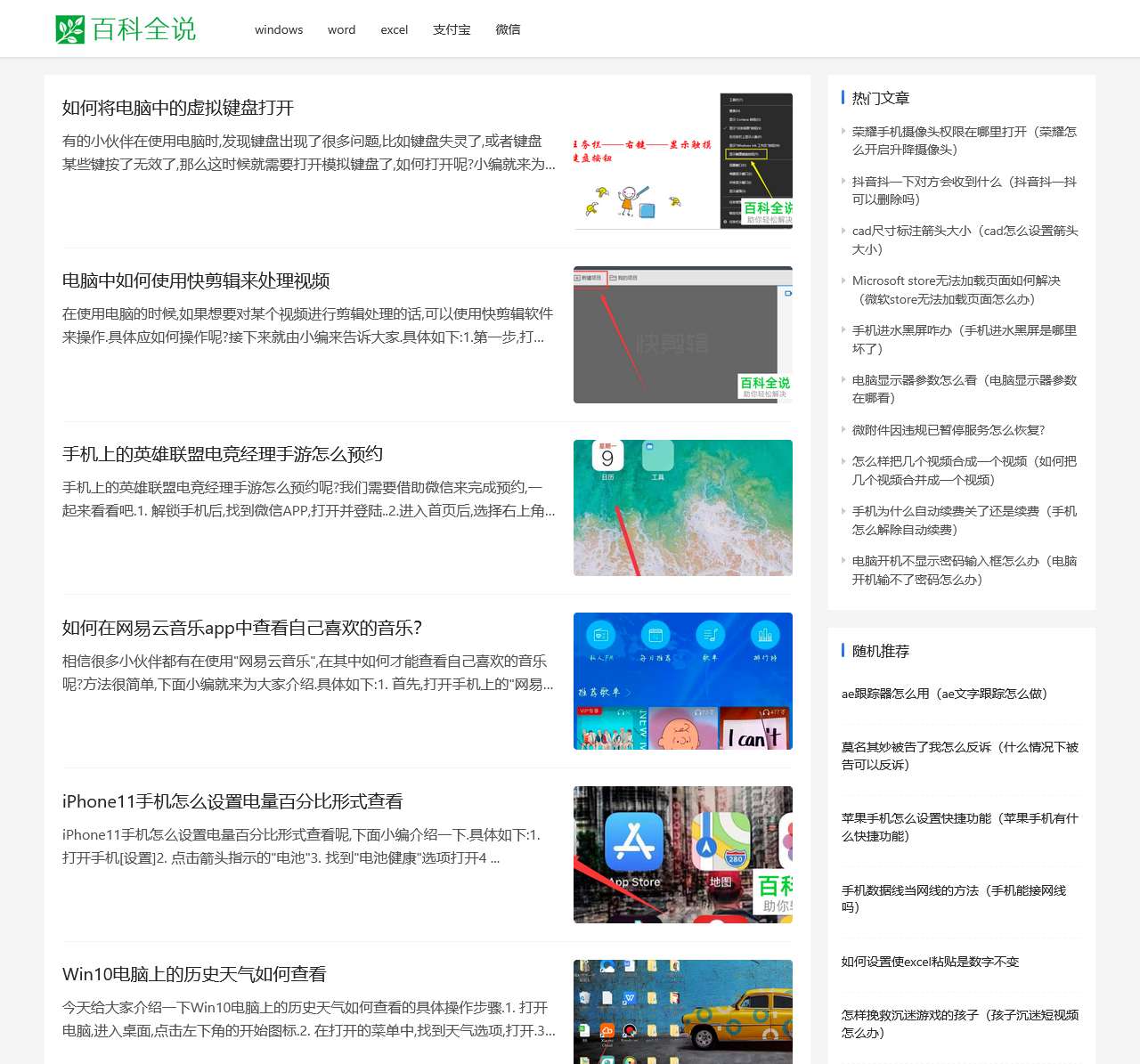Click hot article 微附件因违规已暂停服务怎么恢复
Viewport: 1140px width, 1064px height.
coord(948,430)
